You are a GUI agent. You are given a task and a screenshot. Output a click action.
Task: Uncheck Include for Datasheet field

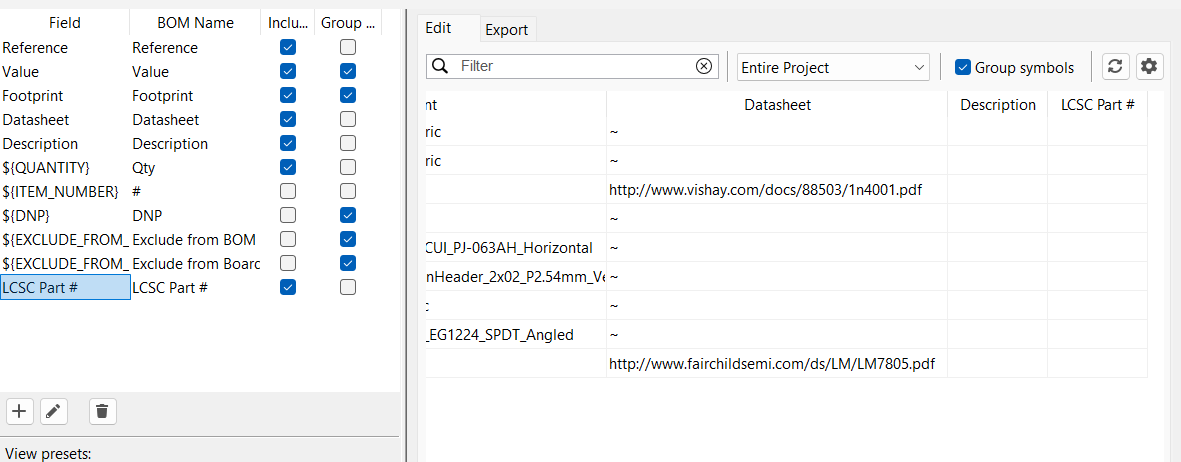tap(288, 119)
